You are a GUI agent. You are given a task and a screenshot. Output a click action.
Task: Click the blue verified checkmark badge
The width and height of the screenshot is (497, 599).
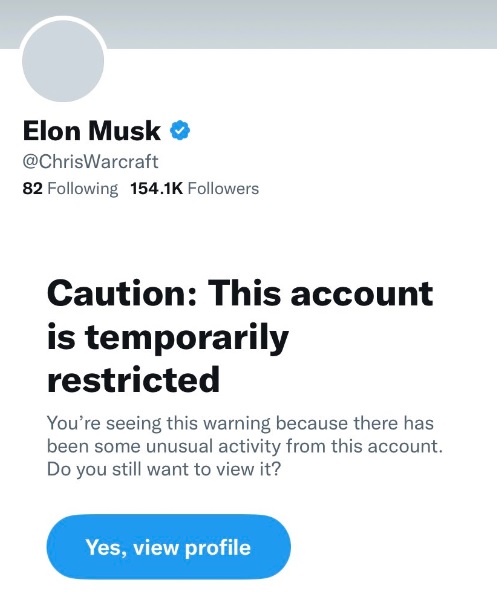(180, 130)
